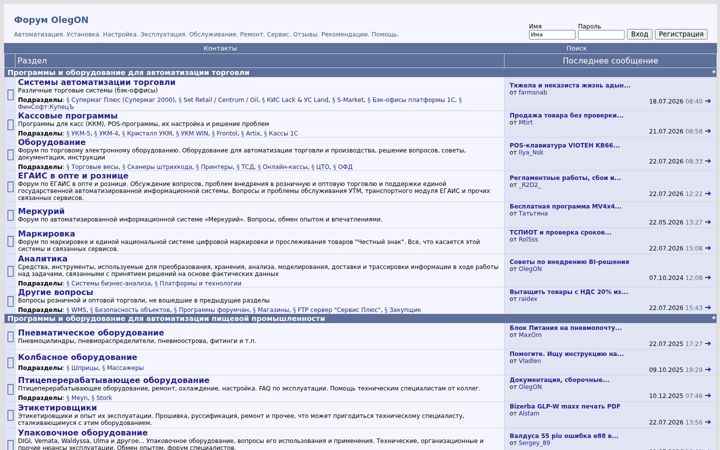Open the Этикетировщики forum
720x450 pixels.
click(57, 408)
